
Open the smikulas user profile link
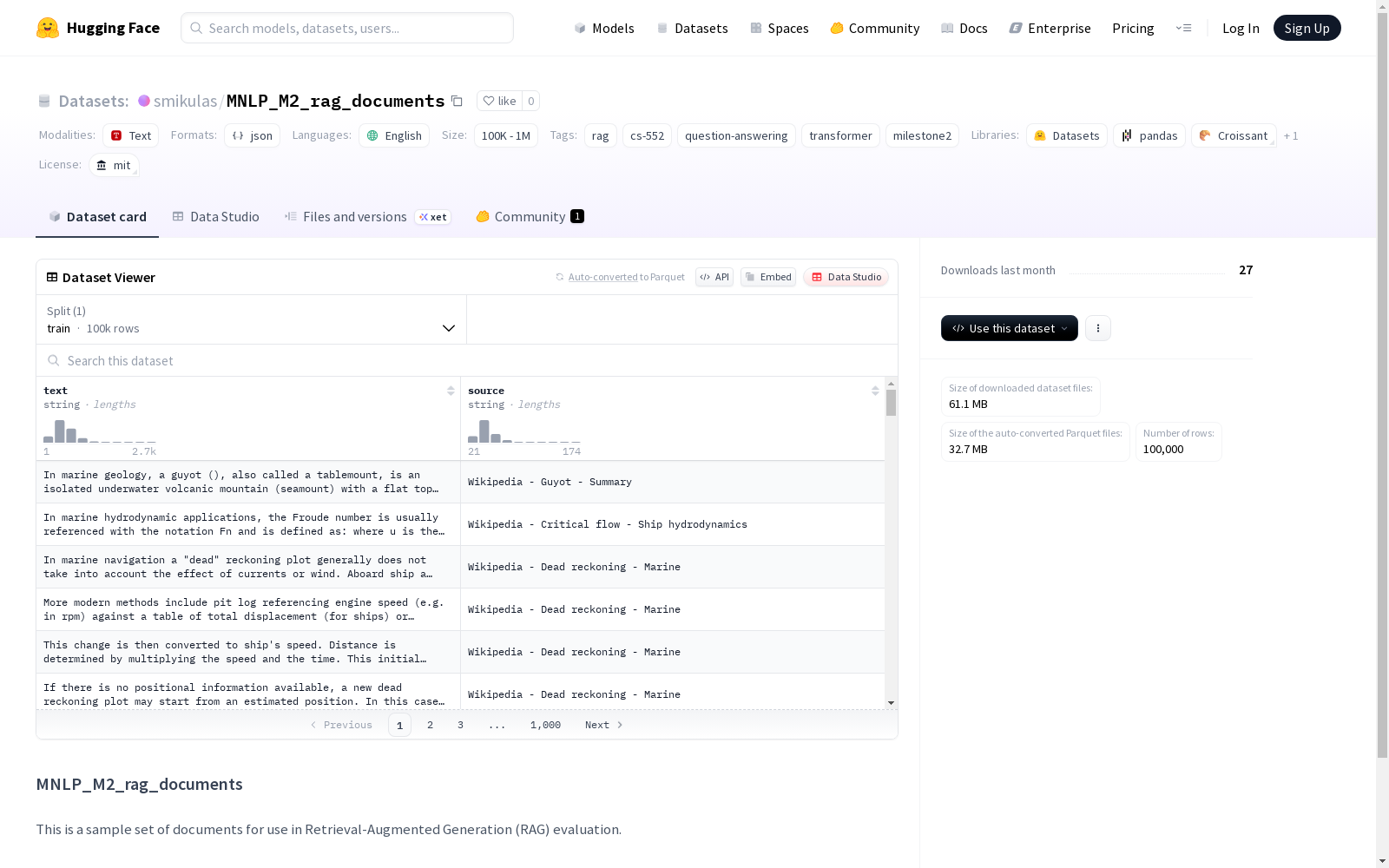pos(186,101)
